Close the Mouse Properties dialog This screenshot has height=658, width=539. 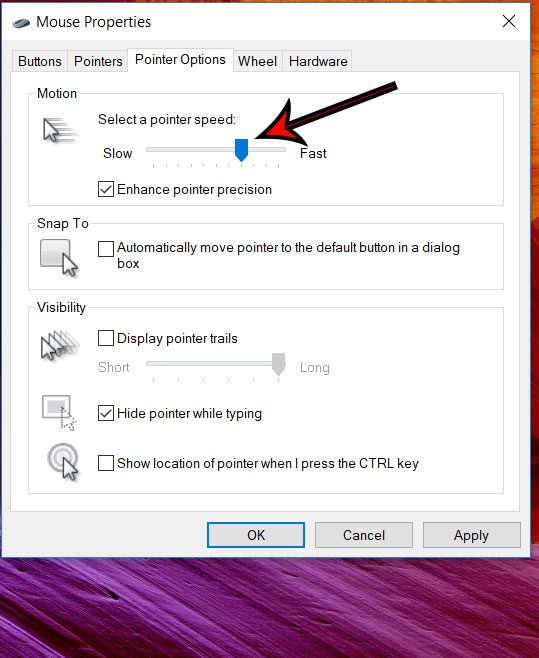click(509, 21)
